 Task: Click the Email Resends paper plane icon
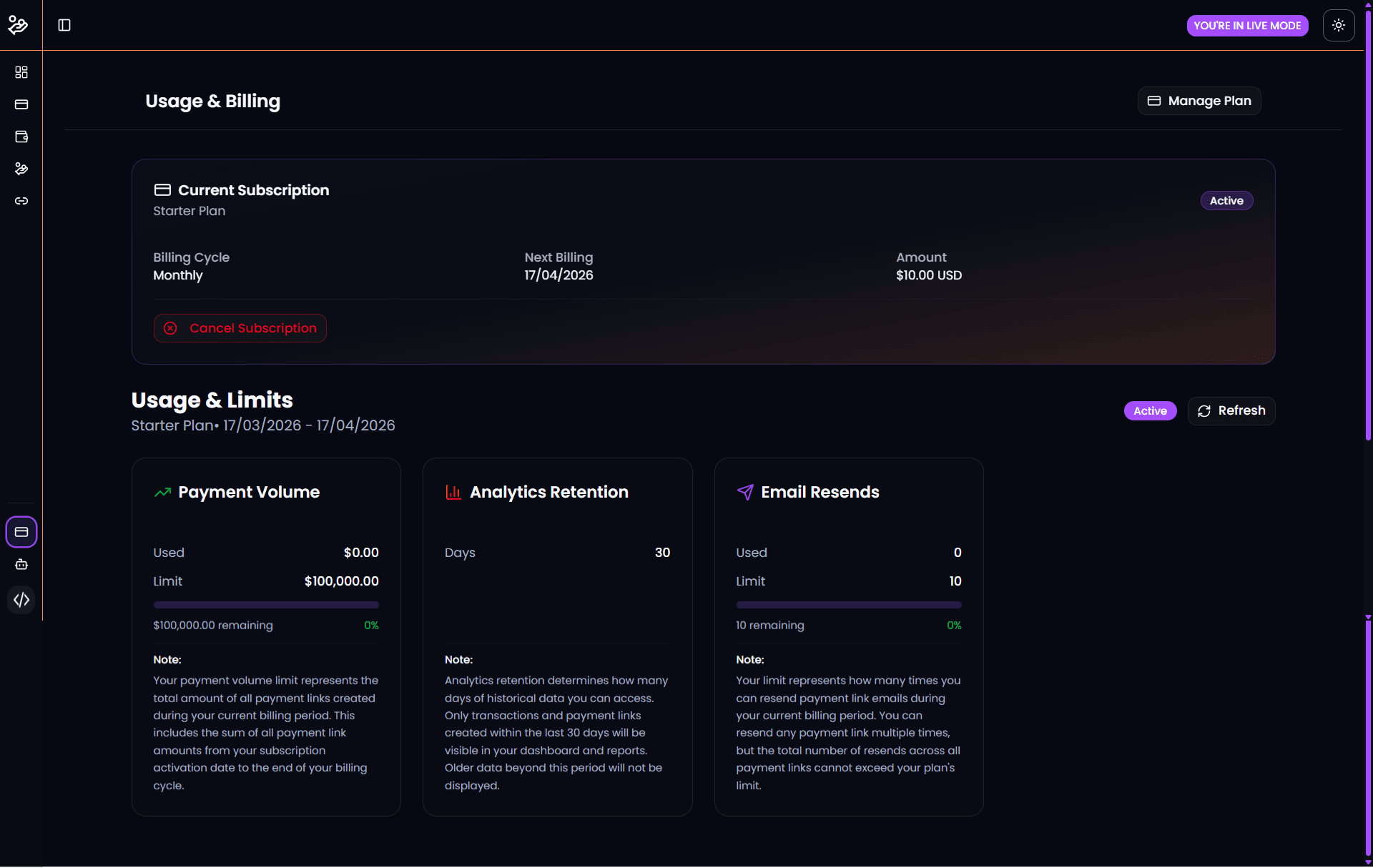(x=744, y=492)
